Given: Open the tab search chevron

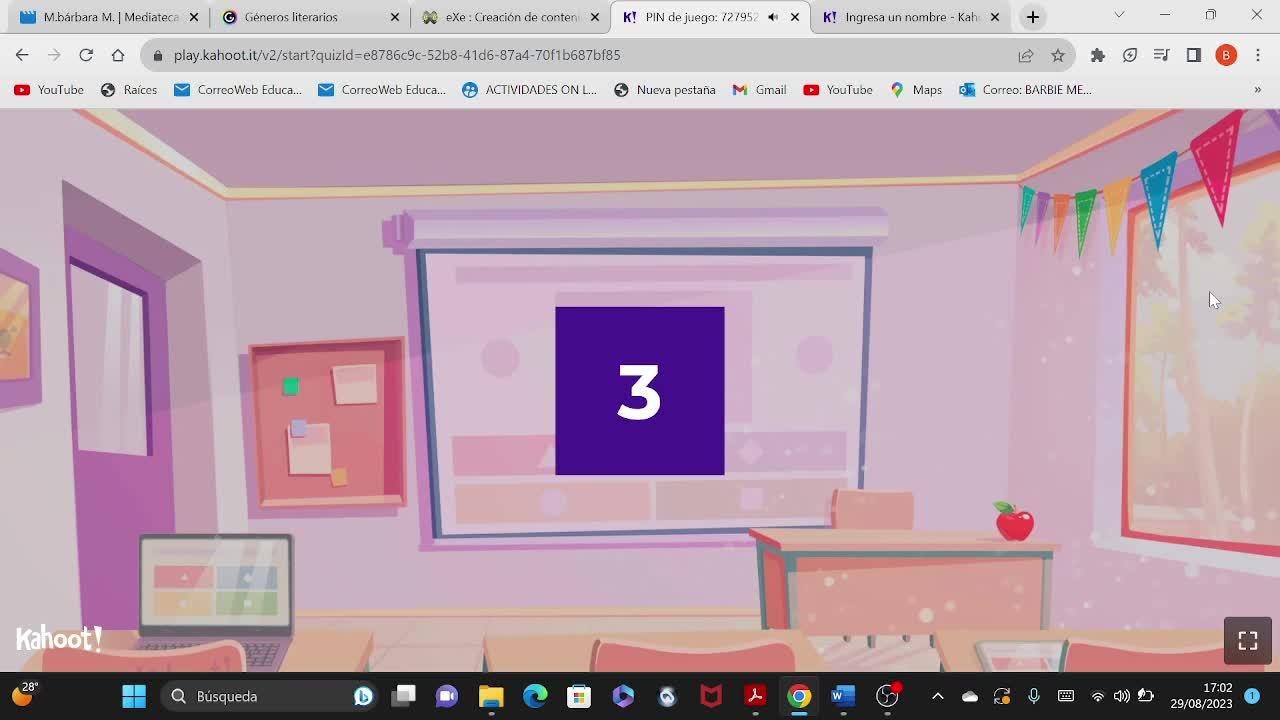Looking at the screenshot, I should click(1119, 15).
